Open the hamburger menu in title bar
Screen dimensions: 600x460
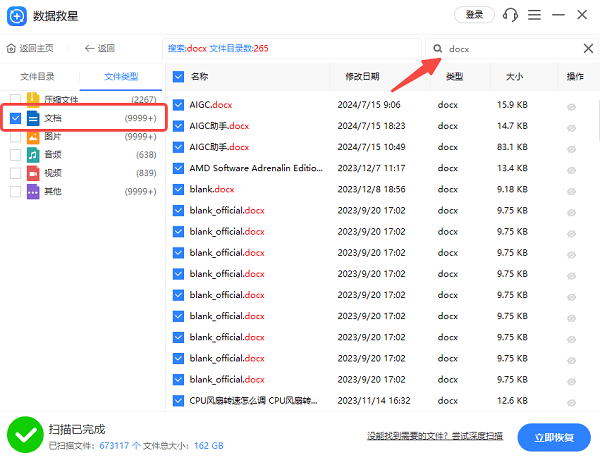click(535, 15)
